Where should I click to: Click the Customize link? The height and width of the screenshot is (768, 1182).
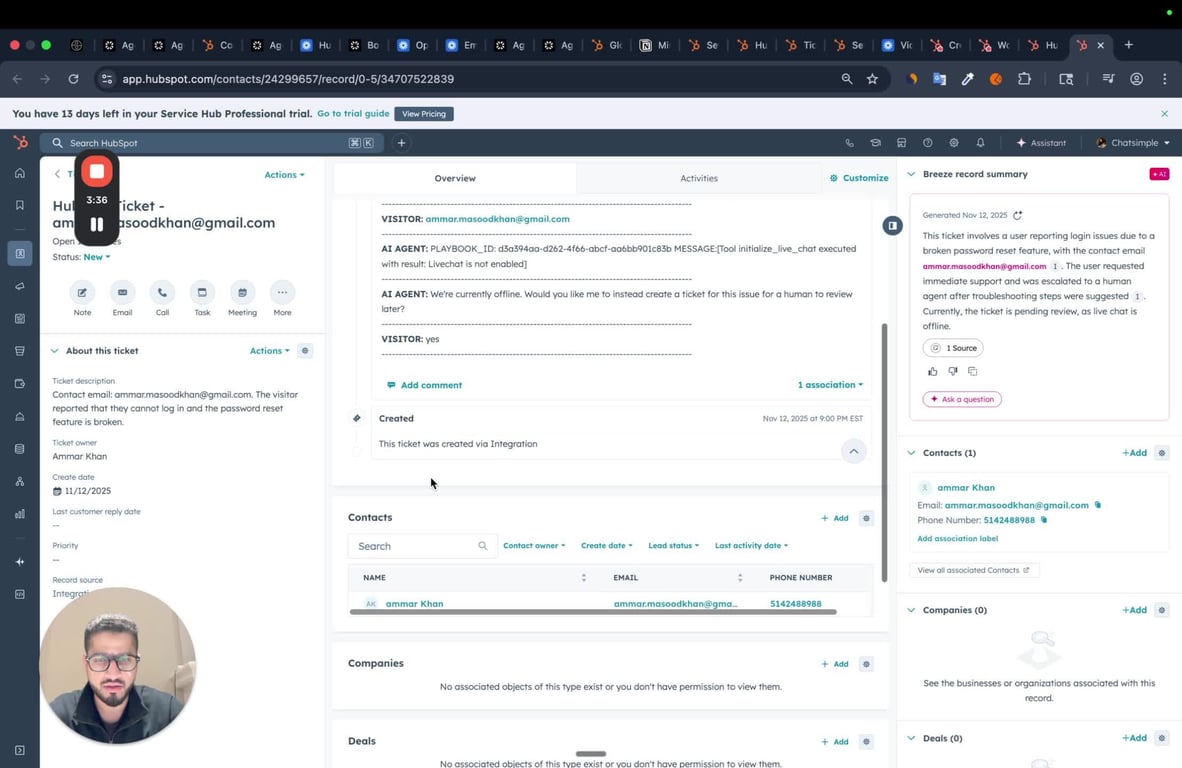[x=859, y=178]
